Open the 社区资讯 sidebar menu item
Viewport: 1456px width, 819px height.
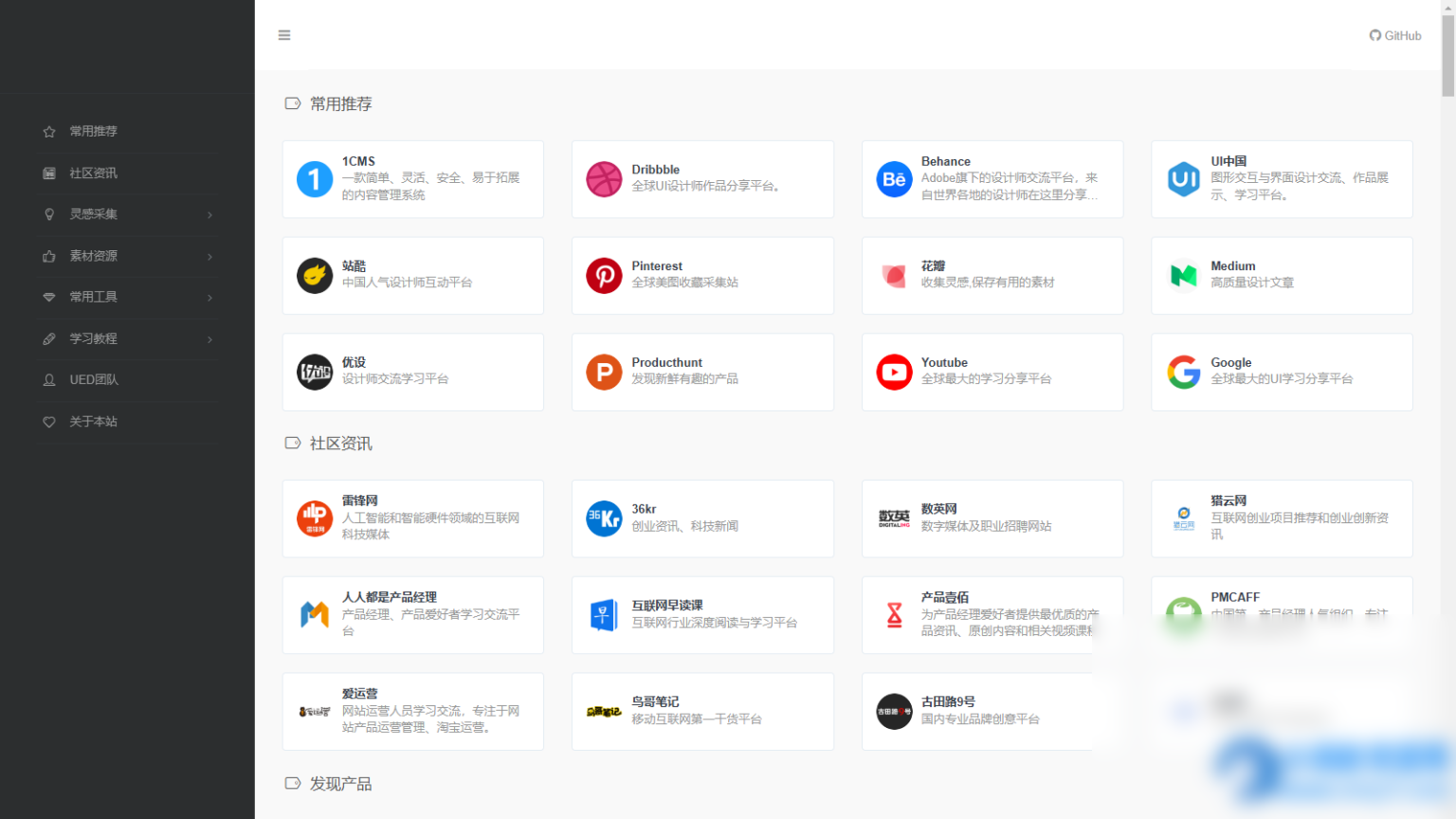(x=127, y=173)
